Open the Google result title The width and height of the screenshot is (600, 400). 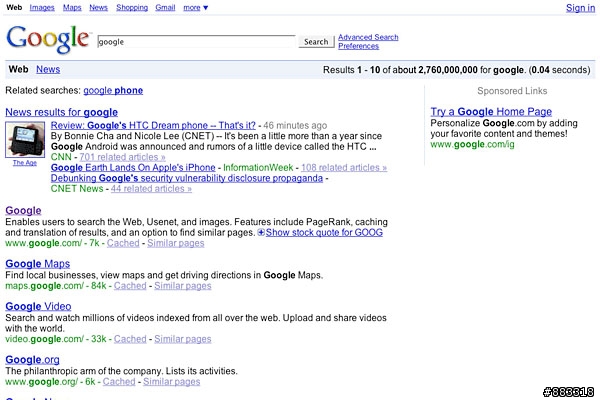(x=23, y=211)
